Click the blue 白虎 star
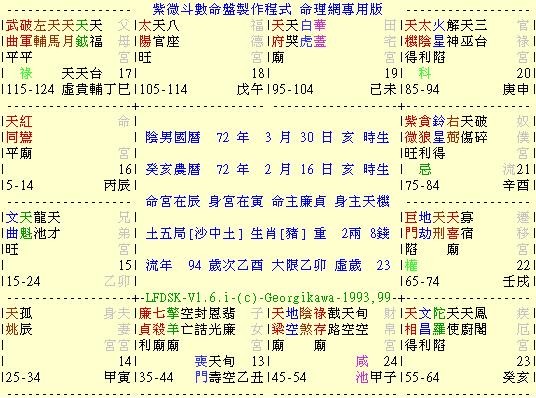The image size is (536, 398). point(306,34)
